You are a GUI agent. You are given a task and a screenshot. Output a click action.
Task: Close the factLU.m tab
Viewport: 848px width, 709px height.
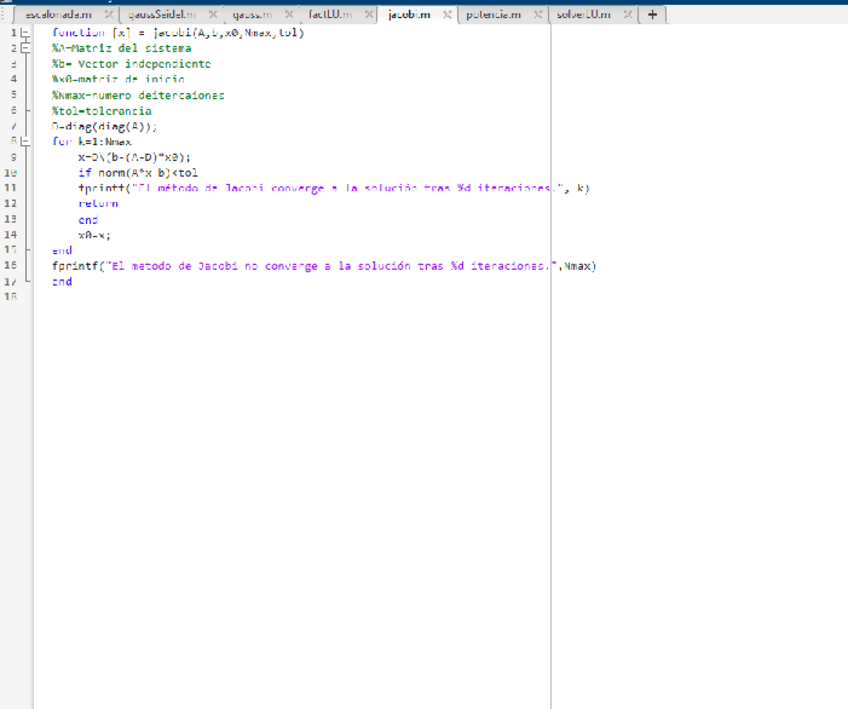(x=369, y=15)
